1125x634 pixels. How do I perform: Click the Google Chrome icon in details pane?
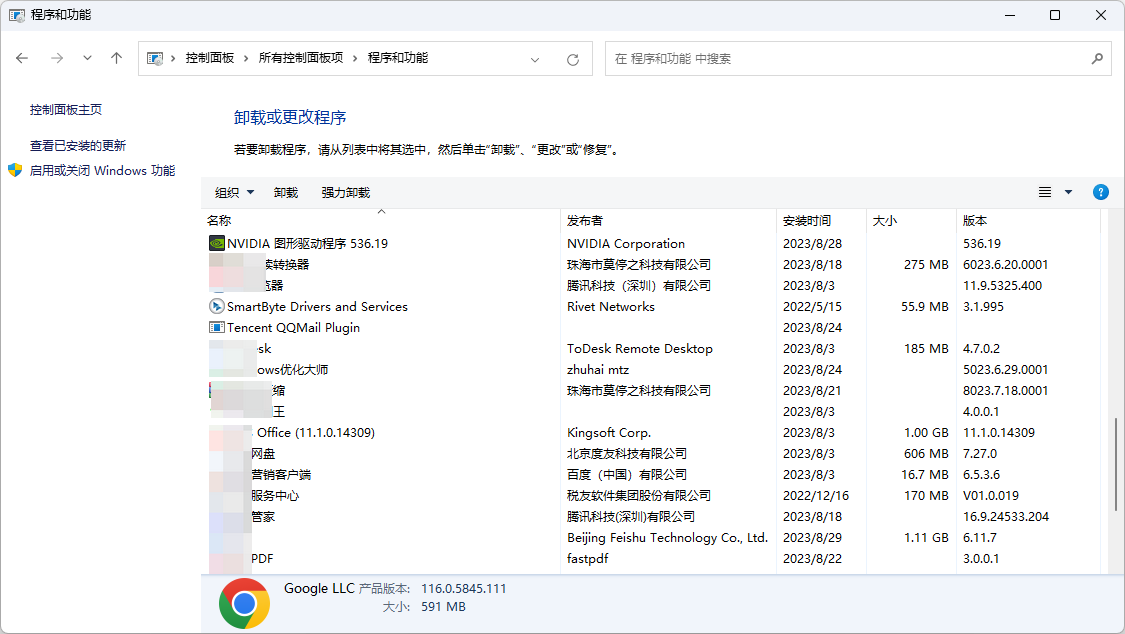pyautogui.click(x=245, y=603)
